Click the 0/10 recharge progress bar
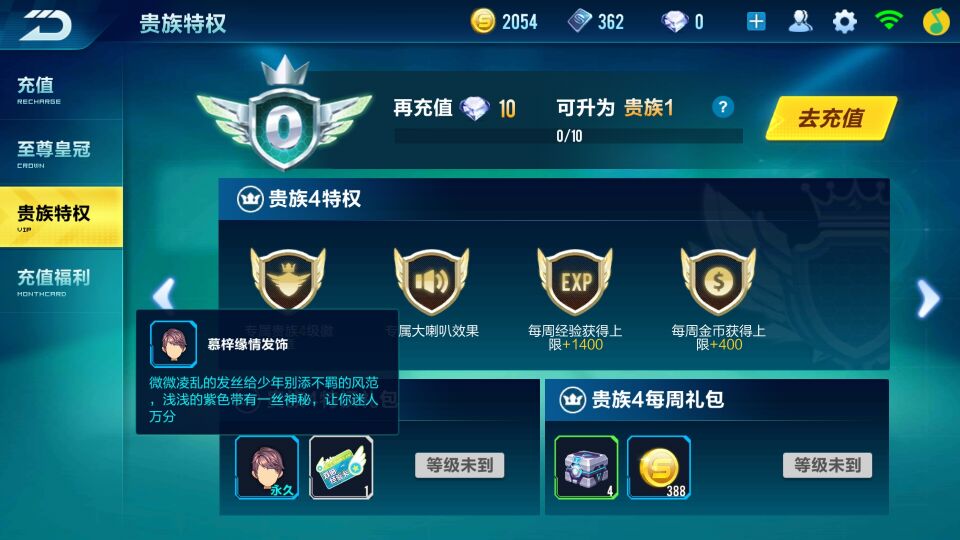 569,136
